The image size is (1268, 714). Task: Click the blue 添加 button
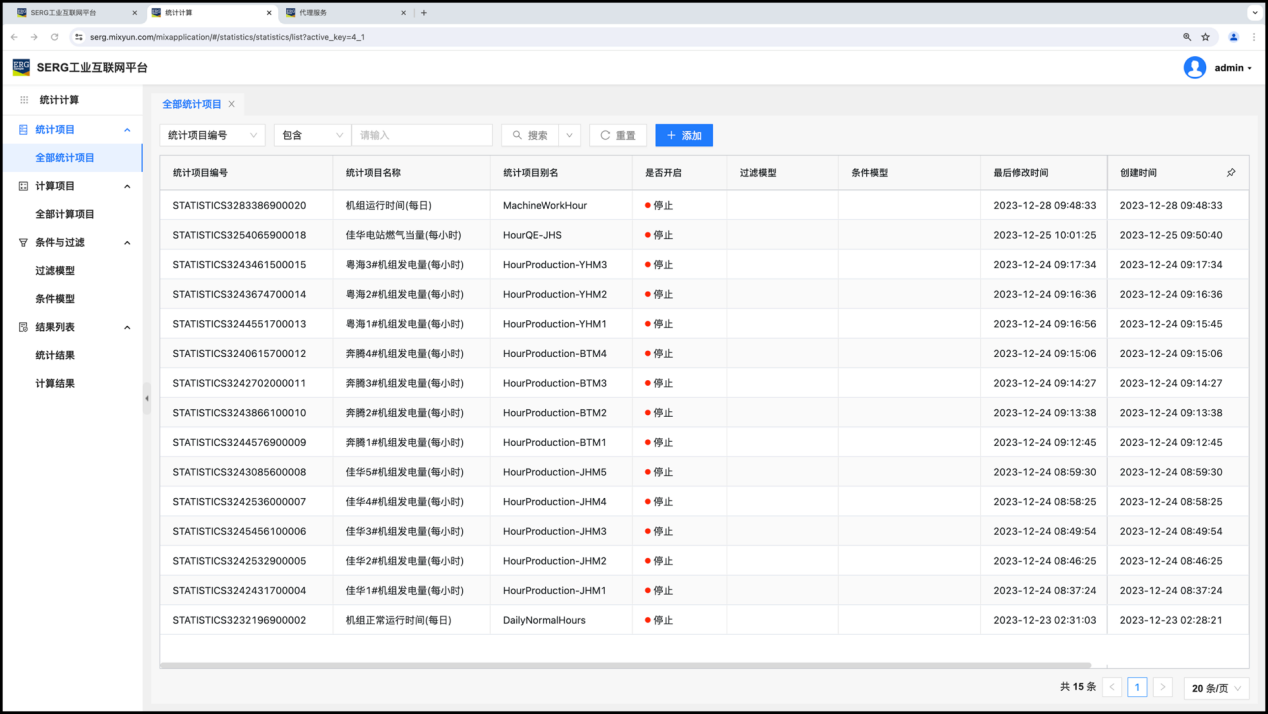(684, 135)
